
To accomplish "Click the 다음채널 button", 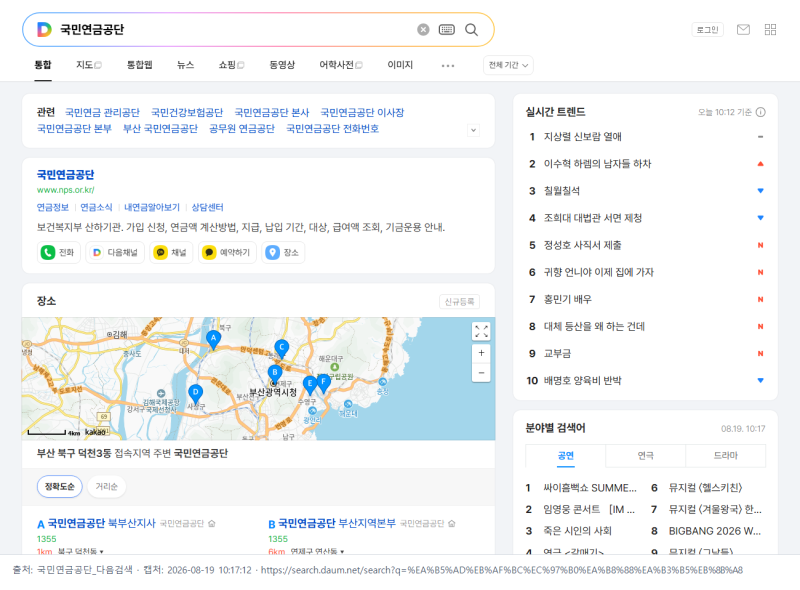I will coord(115,253).
